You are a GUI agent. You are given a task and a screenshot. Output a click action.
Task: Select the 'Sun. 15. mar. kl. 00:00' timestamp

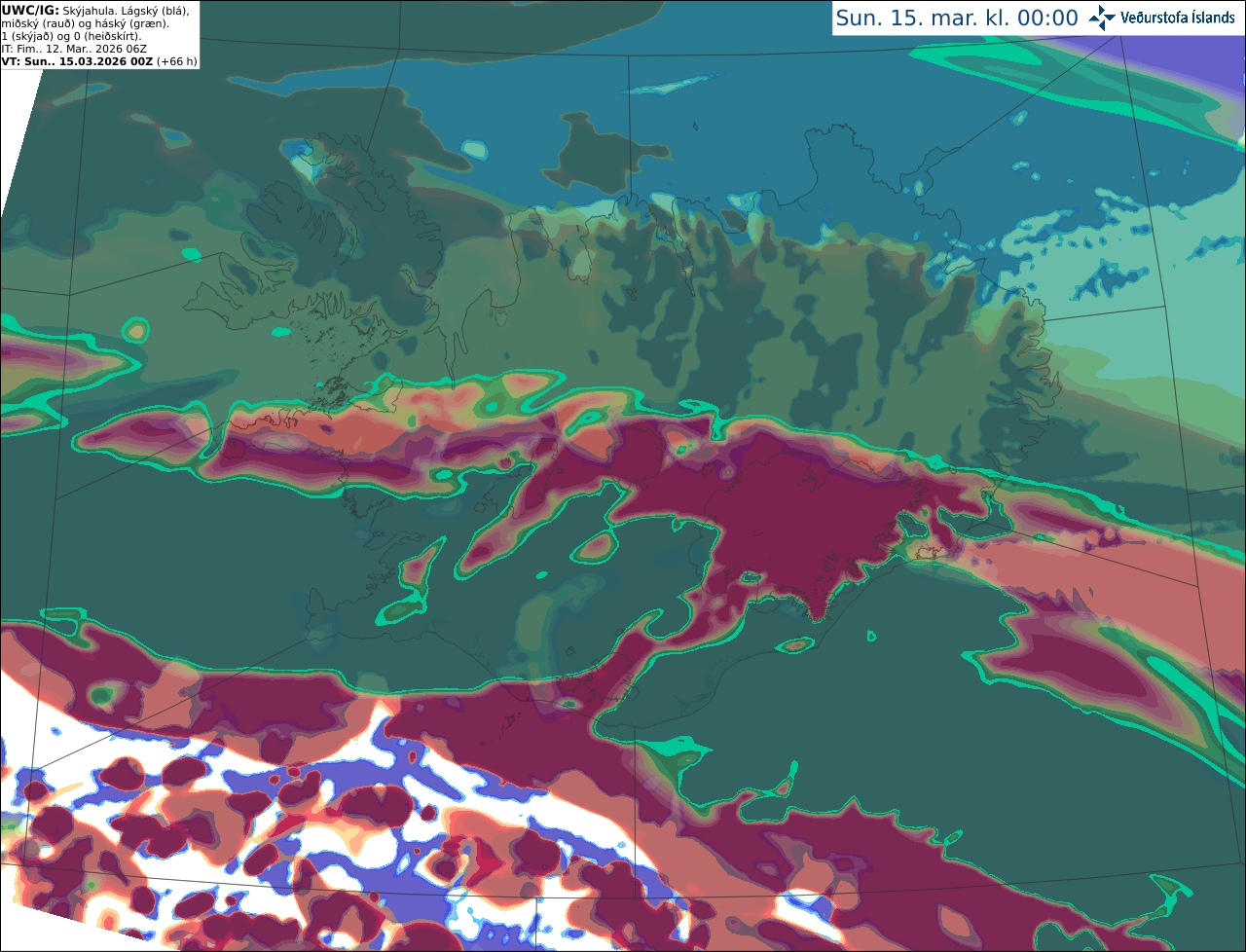click(x=957, y=18)
